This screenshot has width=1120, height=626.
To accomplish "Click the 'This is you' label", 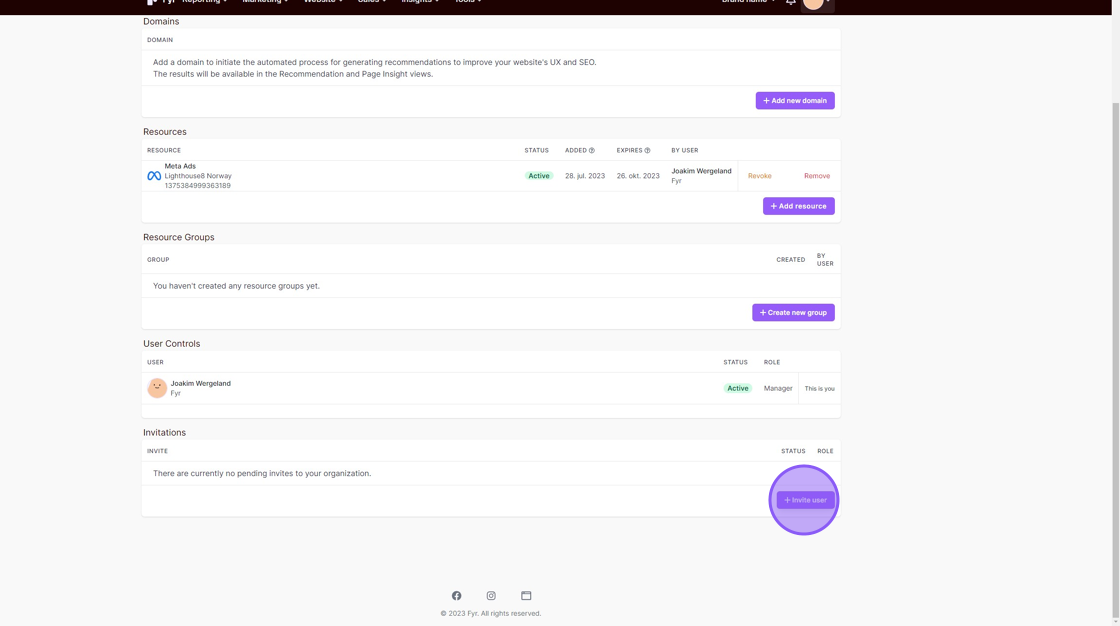I will pos(819,389).
